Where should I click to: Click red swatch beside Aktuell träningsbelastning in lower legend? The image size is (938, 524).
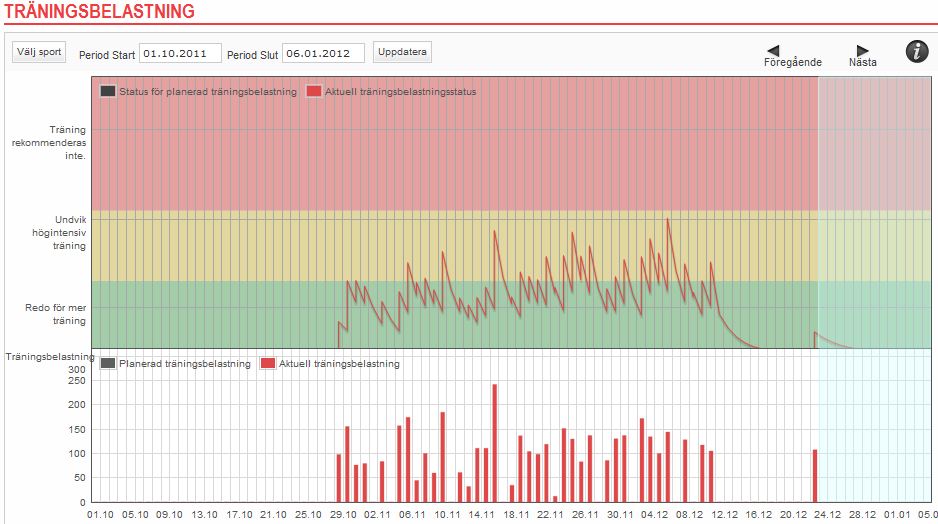(268, 364)
